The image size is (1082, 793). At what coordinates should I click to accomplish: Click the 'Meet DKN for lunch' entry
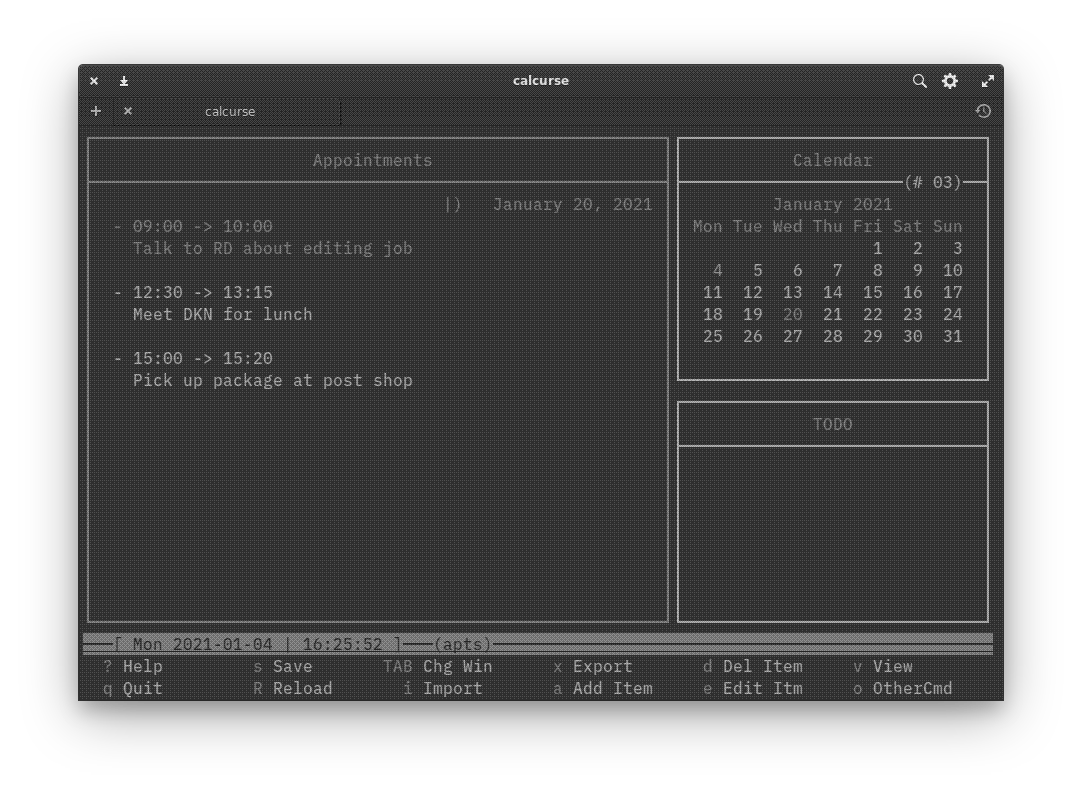point(222,315)
